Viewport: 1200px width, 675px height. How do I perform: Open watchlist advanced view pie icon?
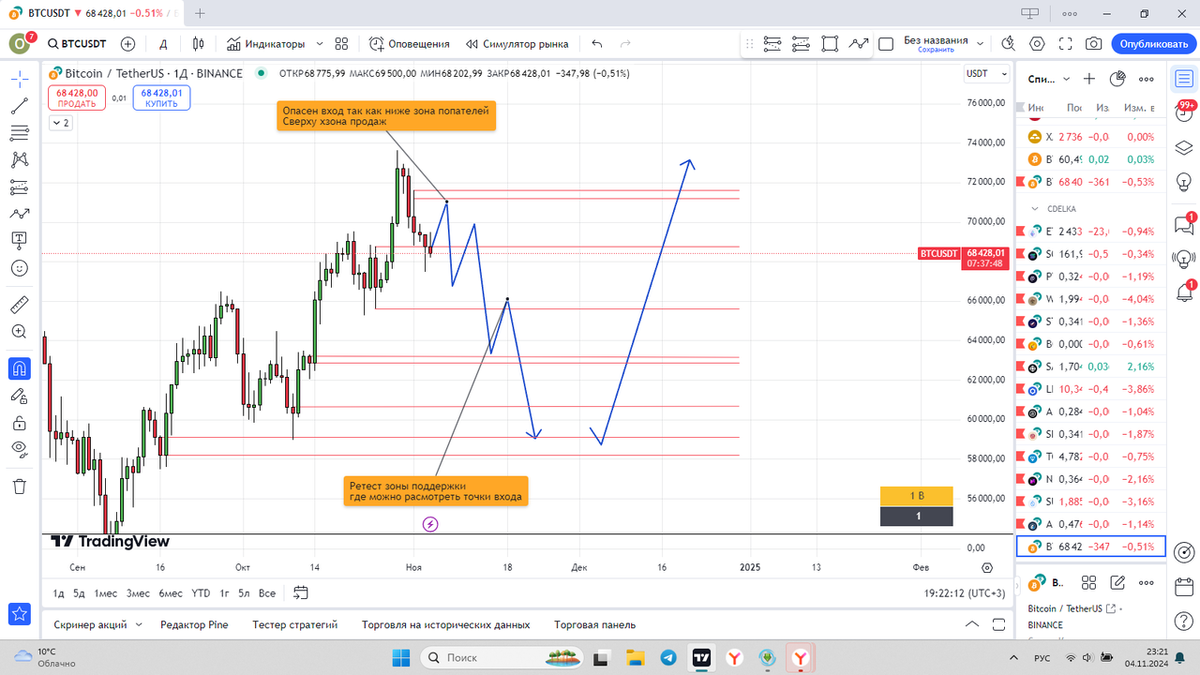pyautogui.click(x=1117, y=79)
